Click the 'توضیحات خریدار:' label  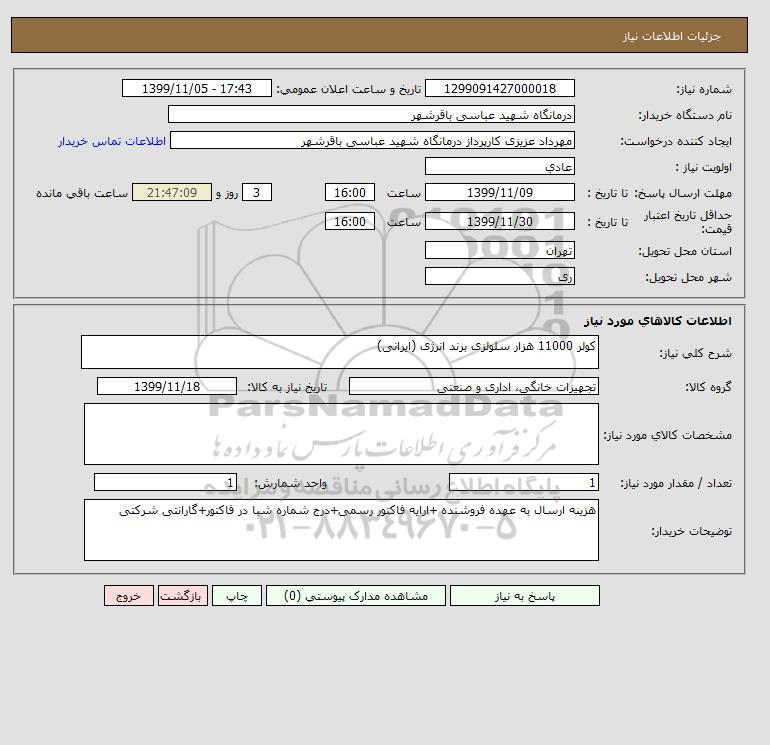(x=692, y=531)
